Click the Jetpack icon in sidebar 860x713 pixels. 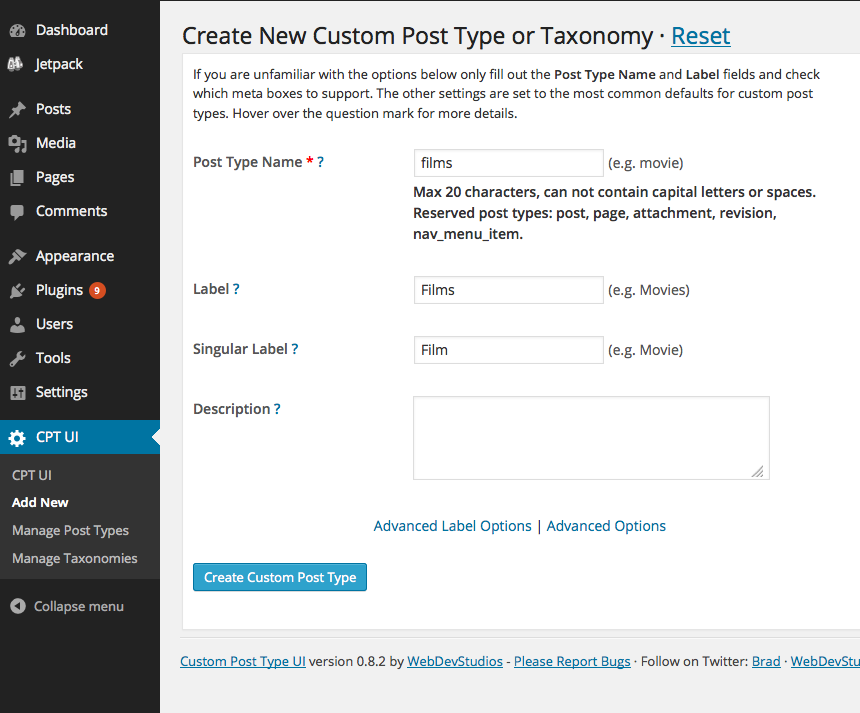[17, 64]
